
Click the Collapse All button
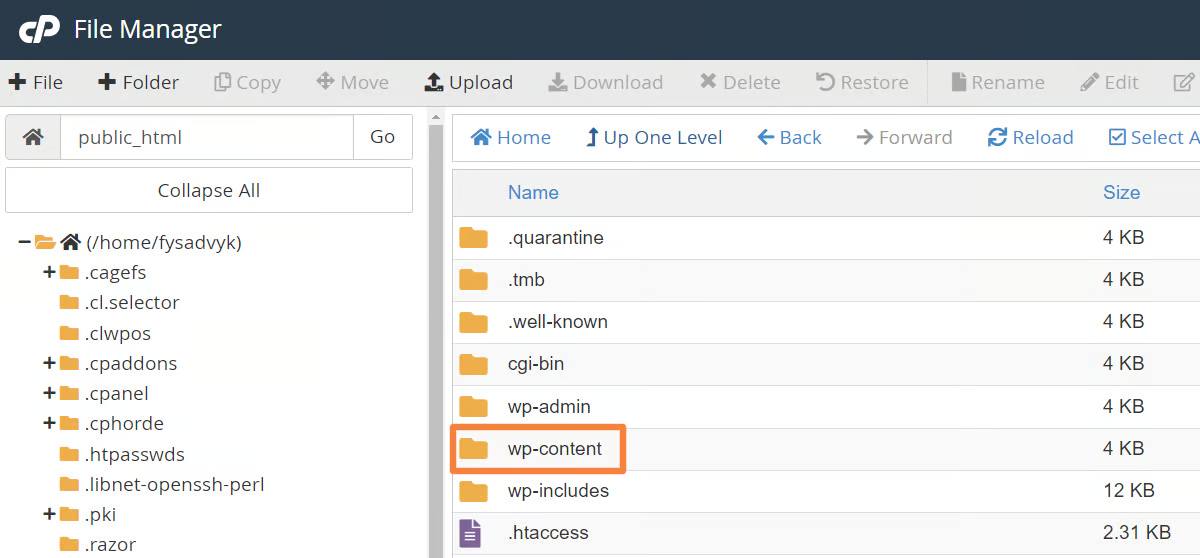point(209,190)
